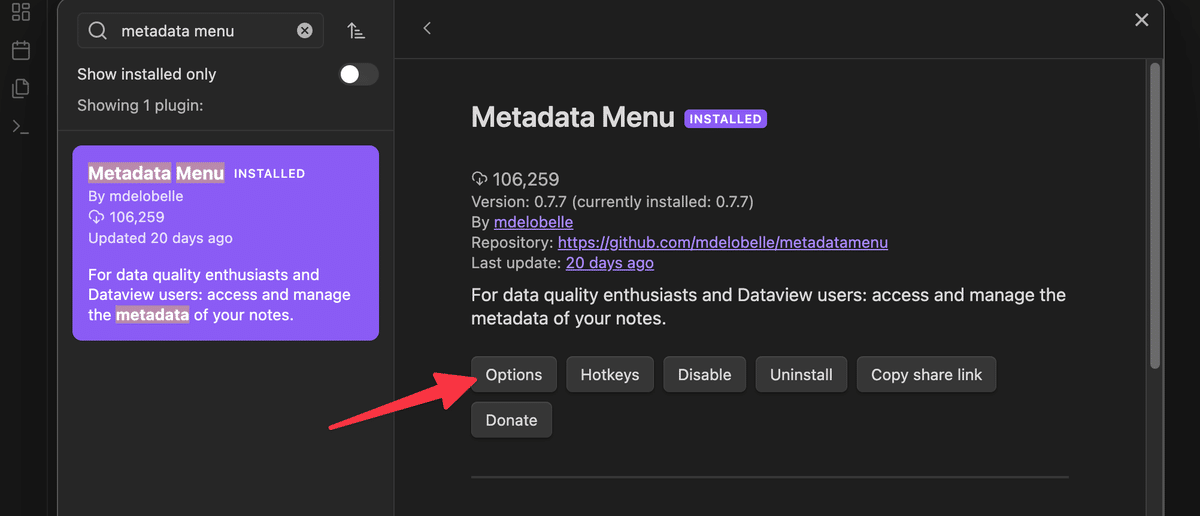Click the Donate button
Screen dimensions: 1200x516
[512, 420]
